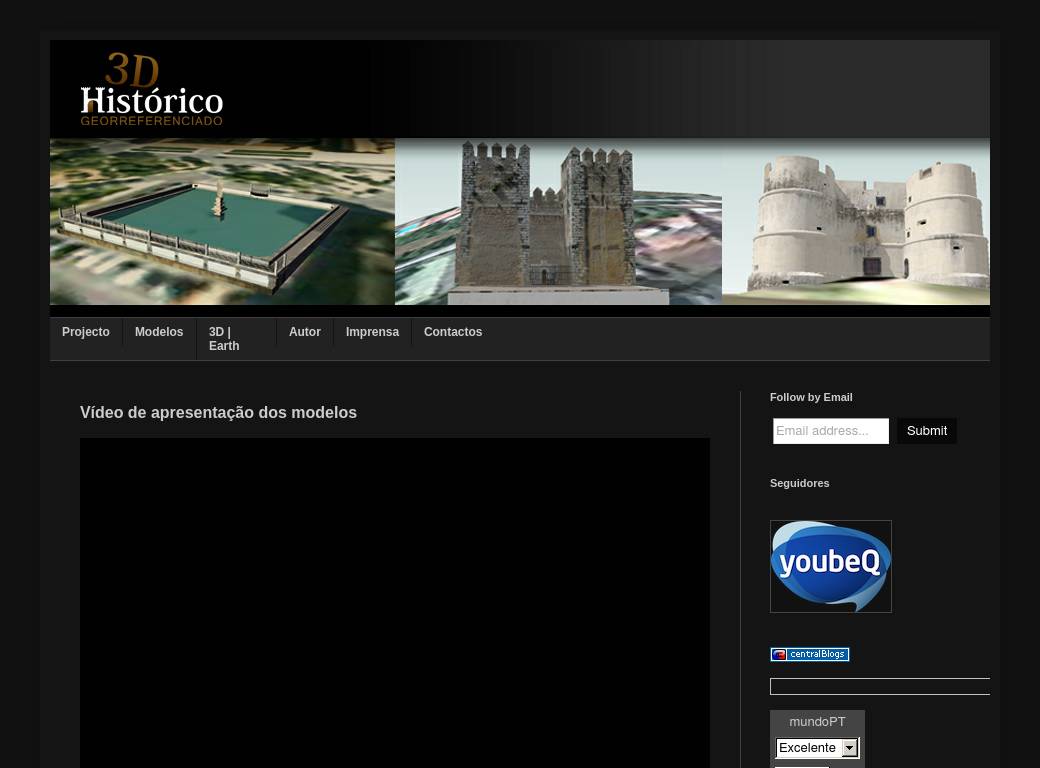1040x768 pixels.
Task: Click the Follow by Email heading
Action: click(811, 397)
